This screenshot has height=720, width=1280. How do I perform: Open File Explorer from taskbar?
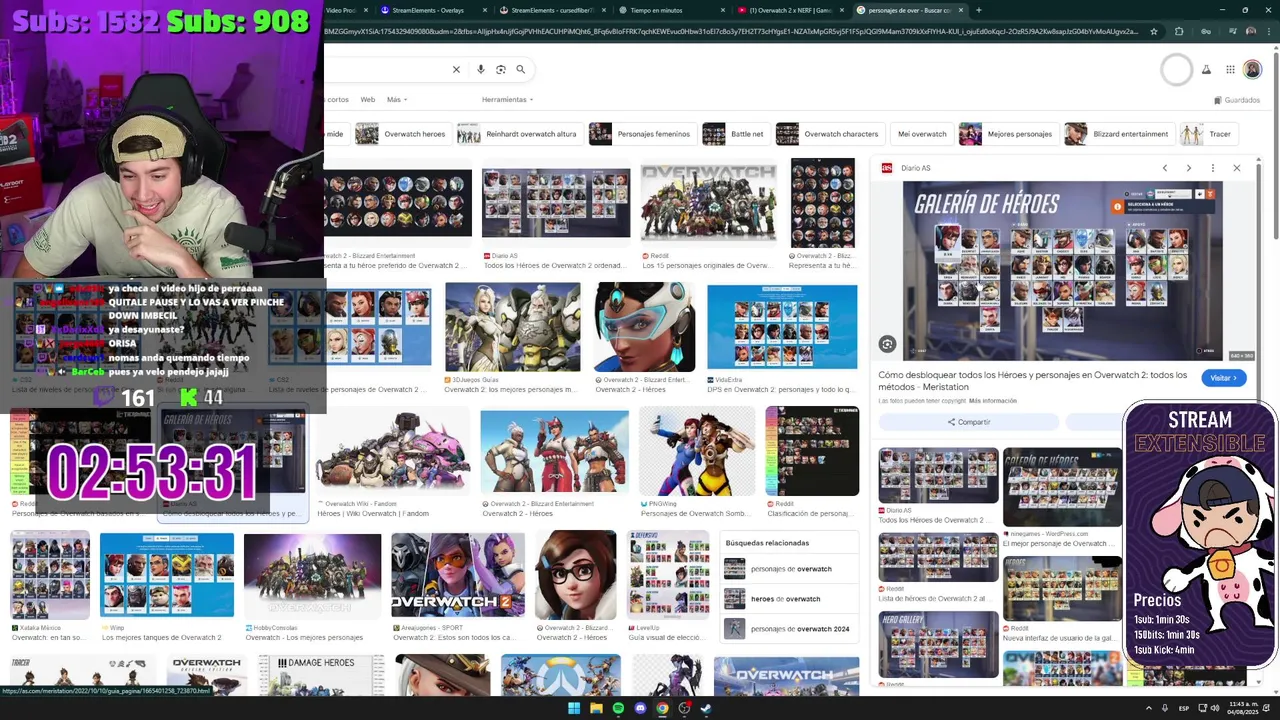tap(596, 708)
